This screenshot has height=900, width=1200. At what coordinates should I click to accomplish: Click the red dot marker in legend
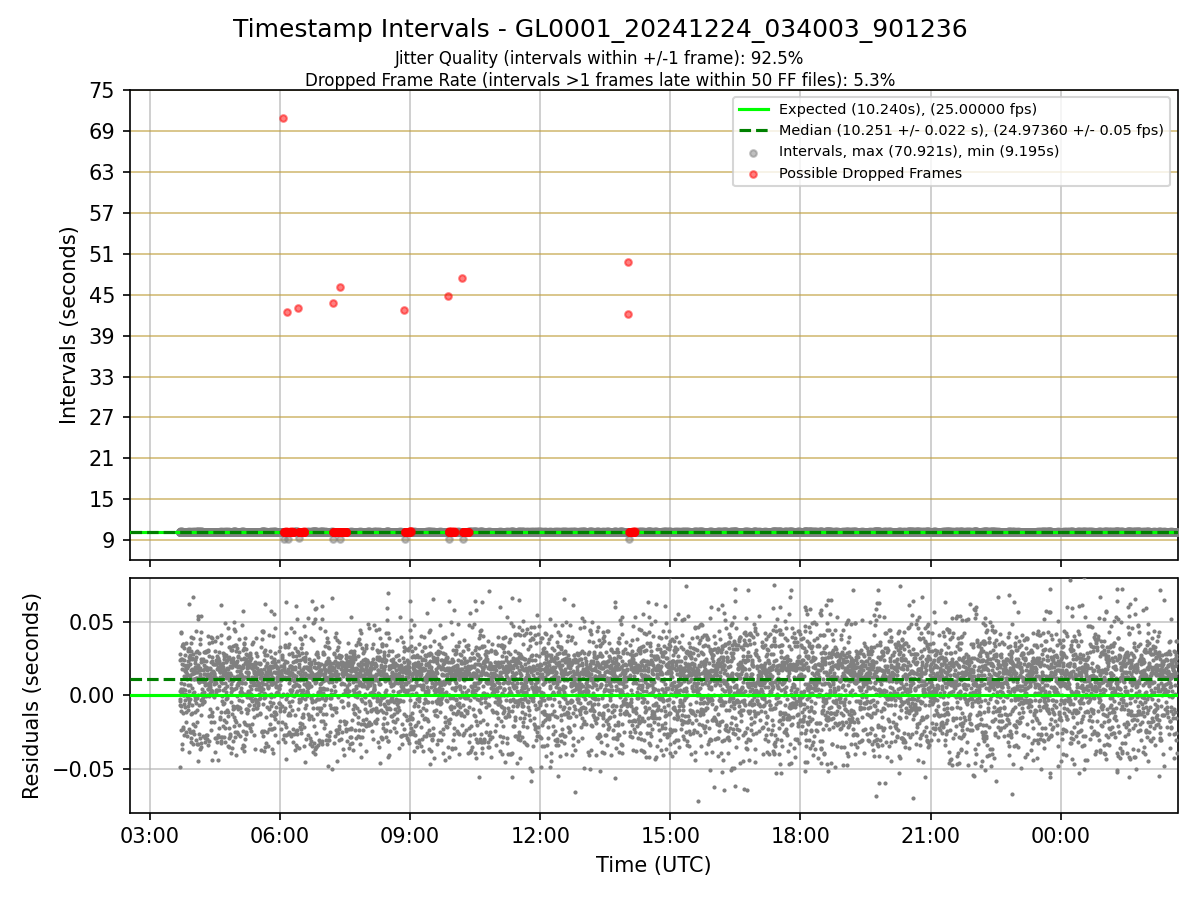click(x=754, y=174)
